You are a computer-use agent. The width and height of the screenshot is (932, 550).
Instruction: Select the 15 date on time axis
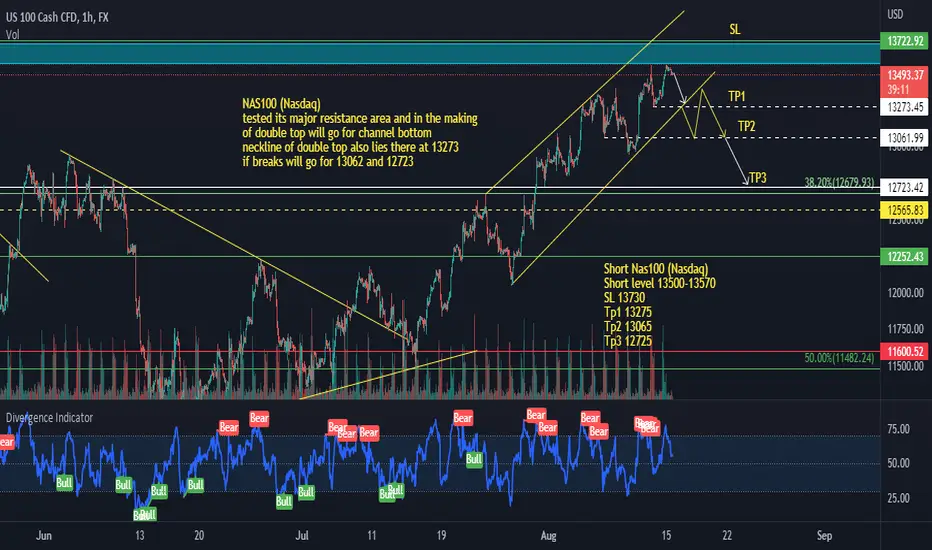[x=666, y=536]
